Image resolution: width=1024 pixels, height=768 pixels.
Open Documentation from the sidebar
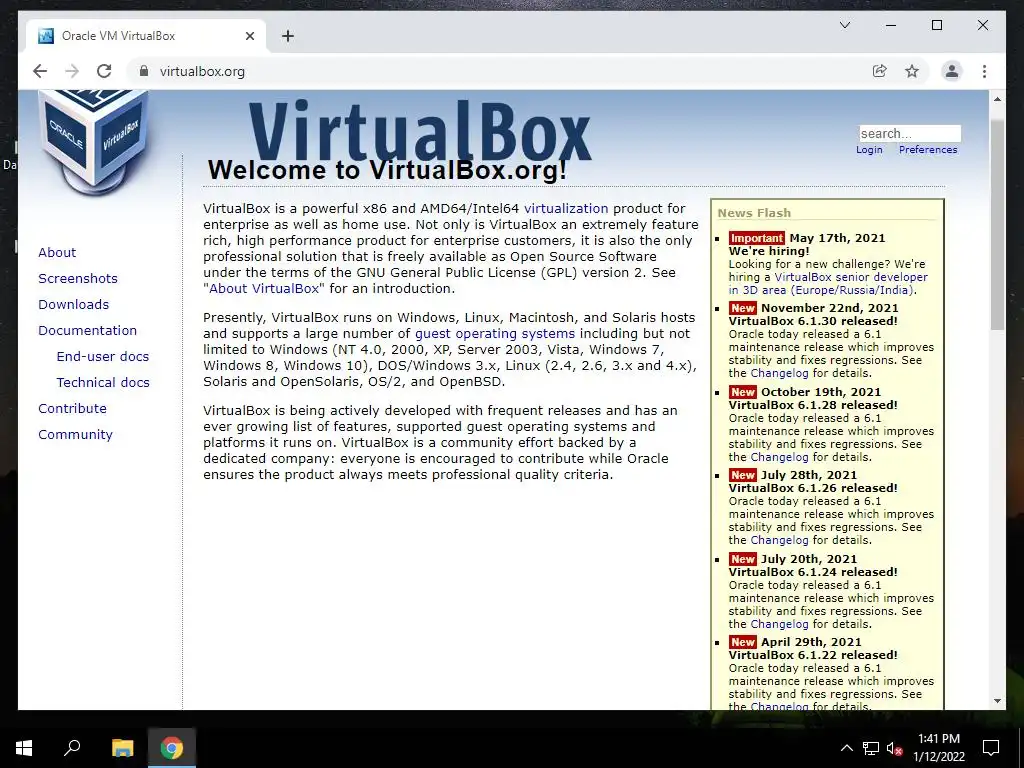pos(88,330)
